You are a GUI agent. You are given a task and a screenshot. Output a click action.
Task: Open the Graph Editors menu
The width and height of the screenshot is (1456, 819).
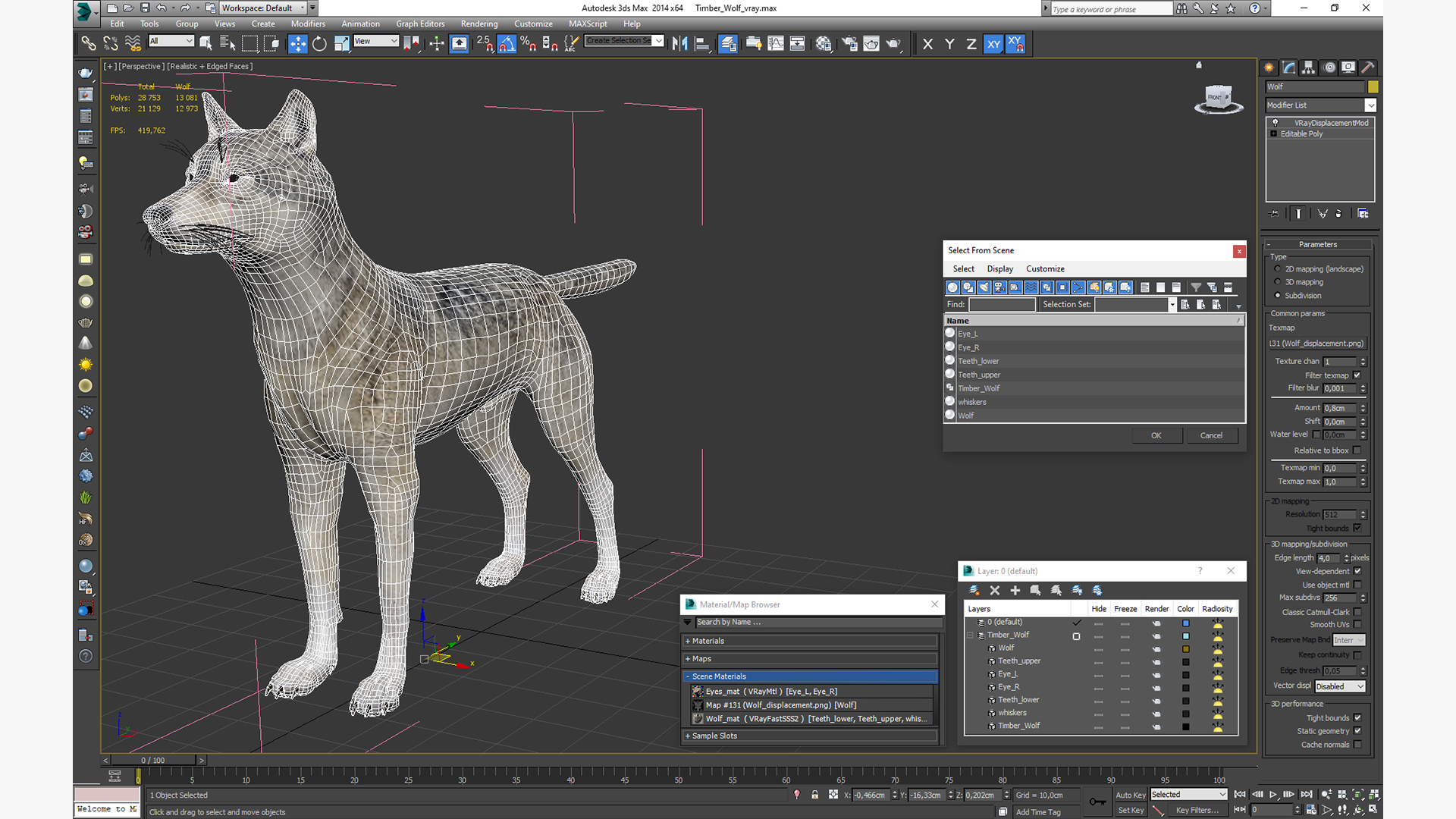coord(420,24)
